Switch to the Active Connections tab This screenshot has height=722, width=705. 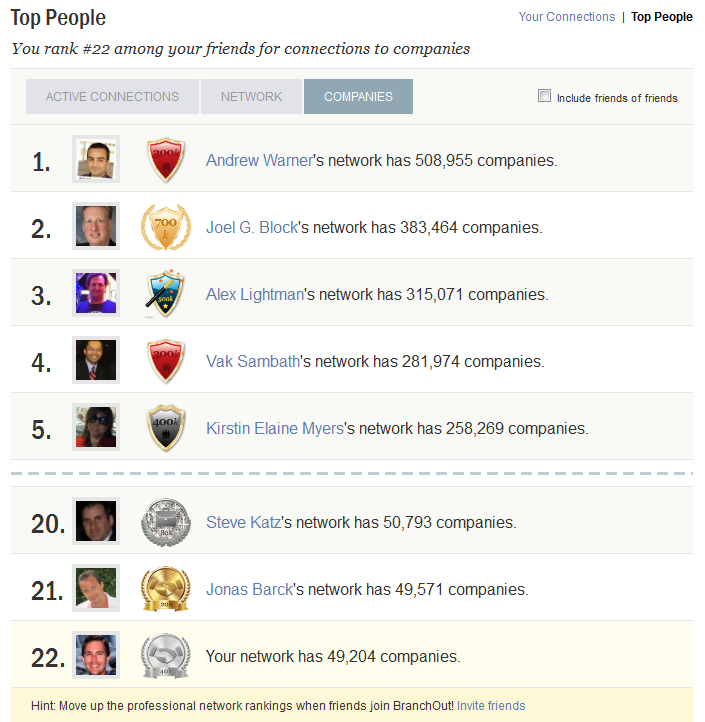112,96
